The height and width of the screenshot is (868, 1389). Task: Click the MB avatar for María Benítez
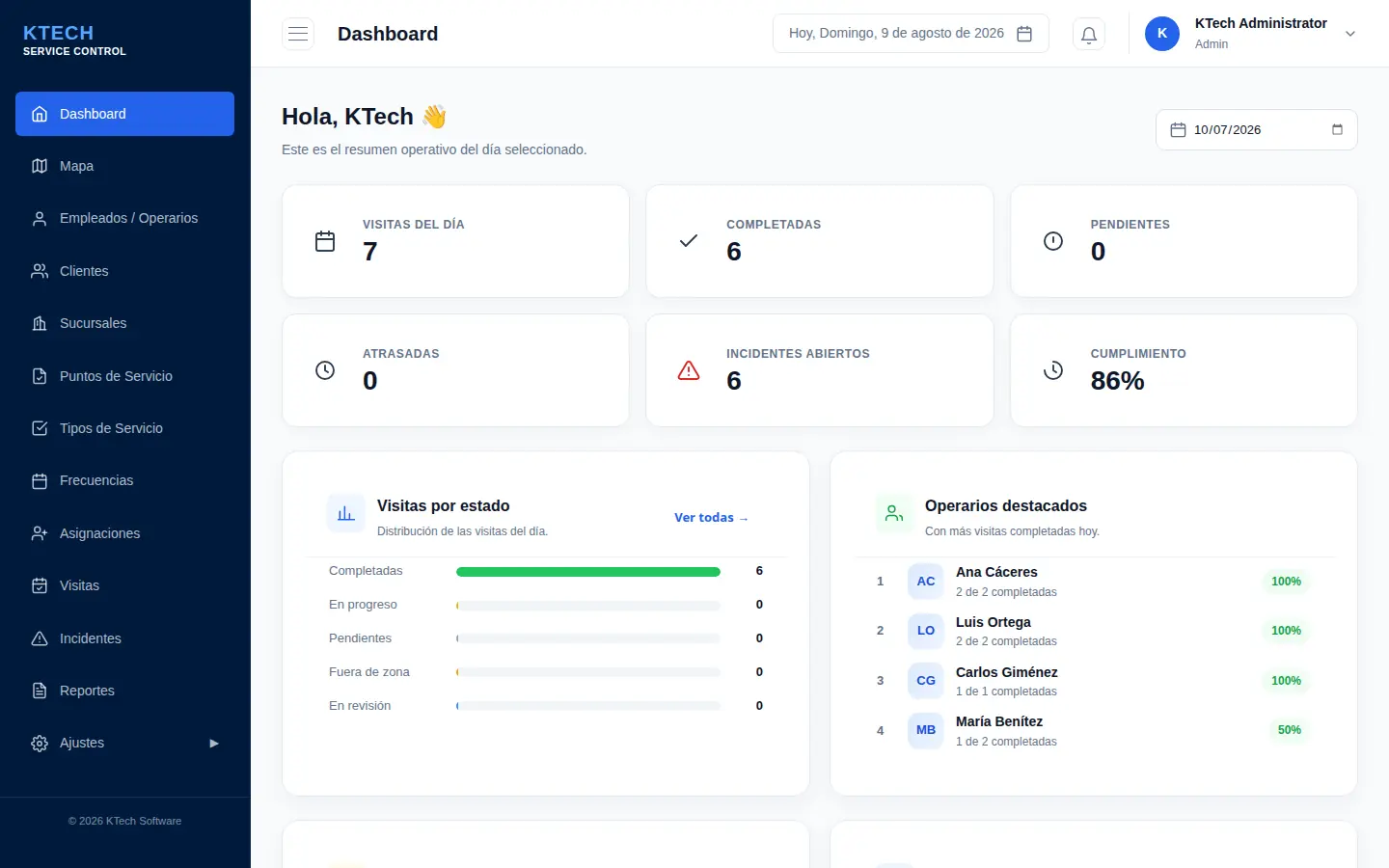pos(926,730)
